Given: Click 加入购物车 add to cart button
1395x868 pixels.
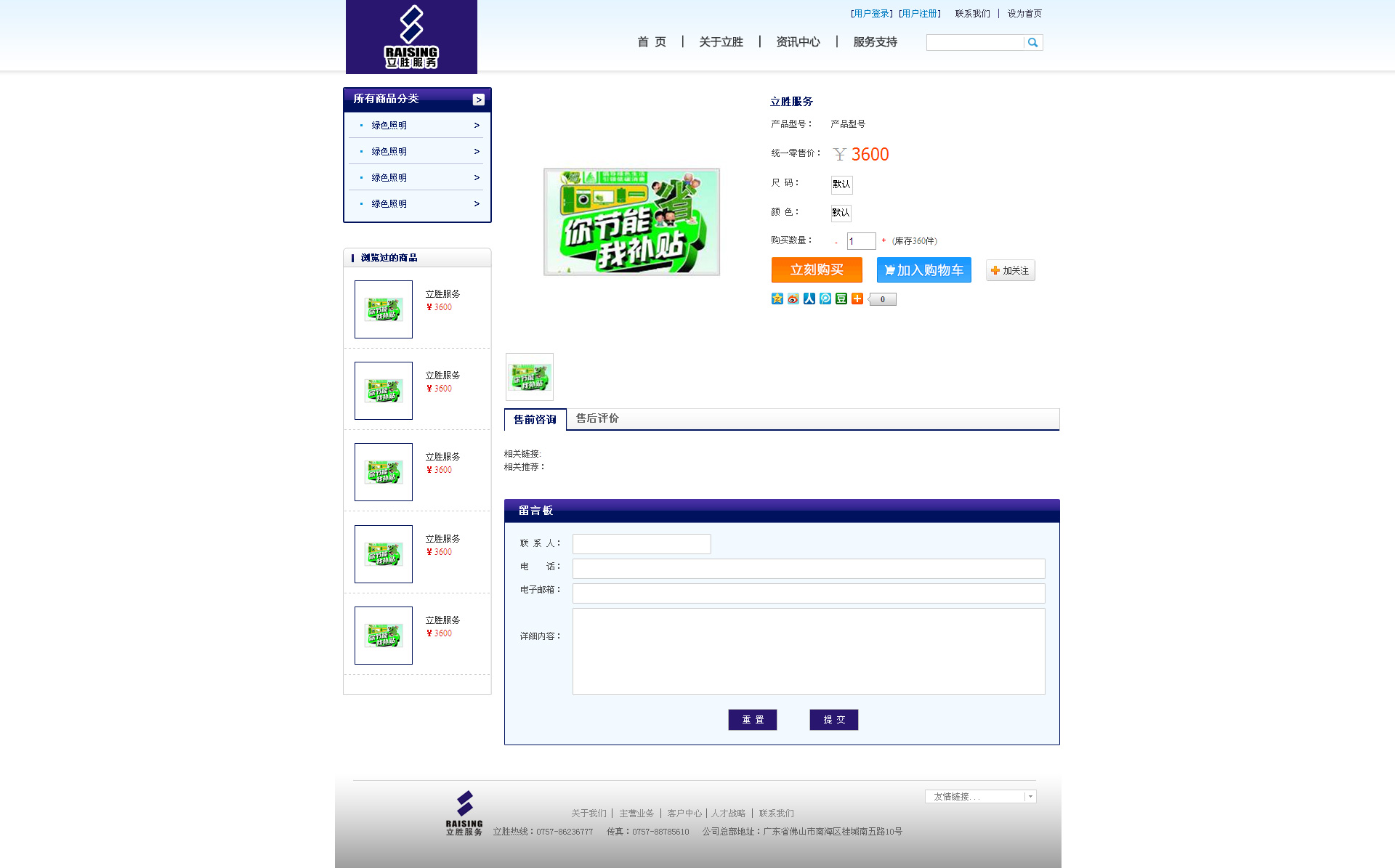Looking at the screenshot, I should click(x=923, y=270).
